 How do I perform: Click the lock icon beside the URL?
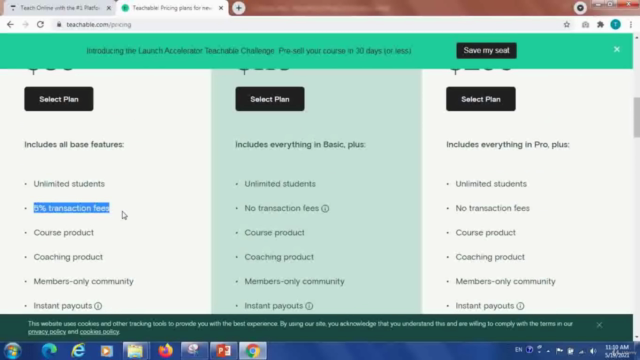pos(59,24)
